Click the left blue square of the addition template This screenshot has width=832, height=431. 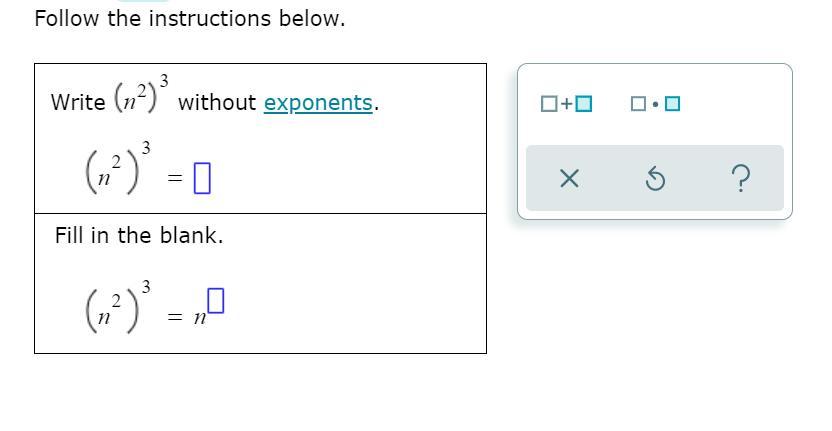547,103
